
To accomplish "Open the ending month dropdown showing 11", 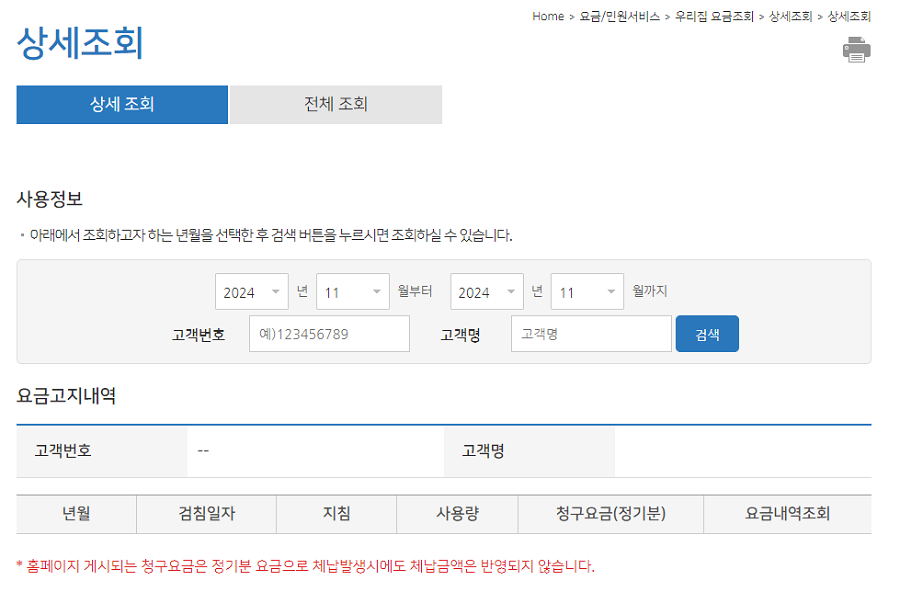I will 587,291.
